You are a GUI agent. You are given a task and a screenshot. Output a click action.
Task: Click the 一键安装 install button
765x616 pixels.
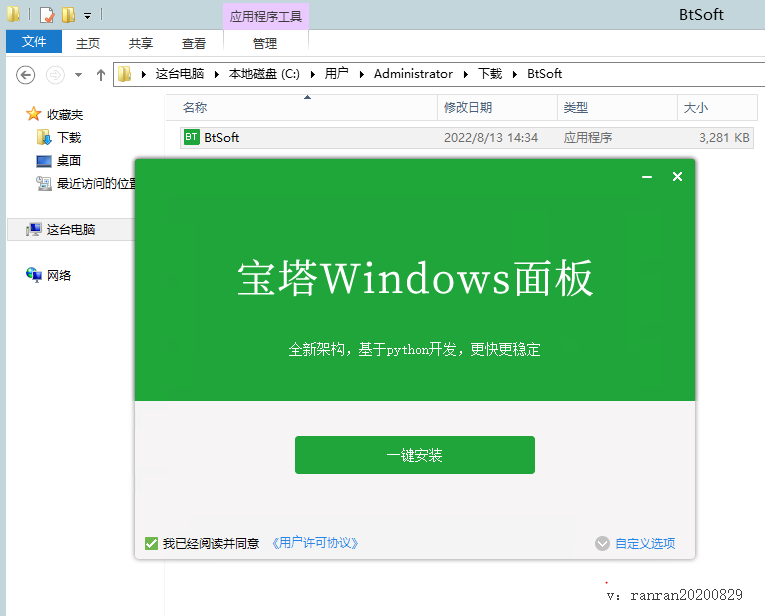(415, 455)
